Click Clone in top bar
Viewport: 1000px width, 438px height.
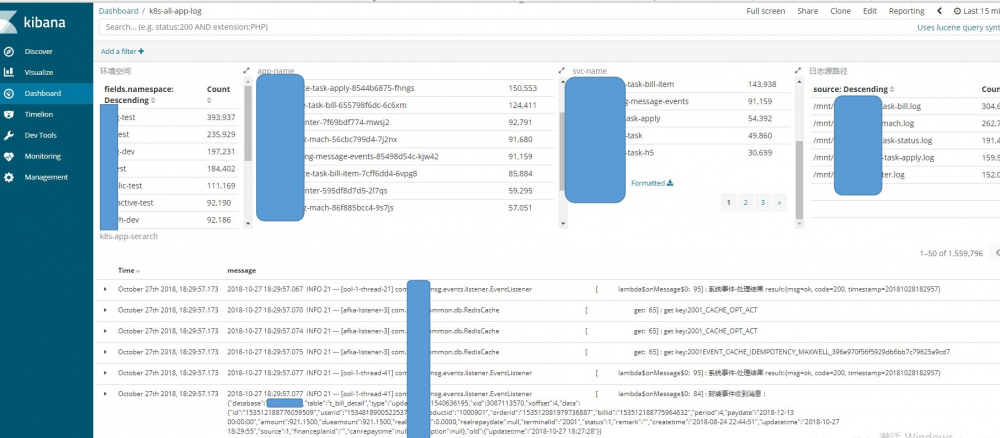(x=841, y=11)
